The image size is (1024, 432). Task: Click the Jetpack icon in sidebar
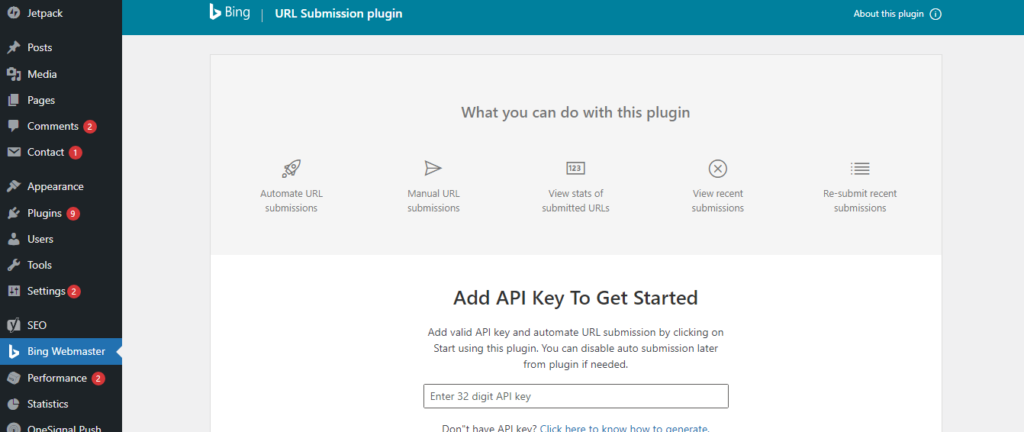pos(13,13)
